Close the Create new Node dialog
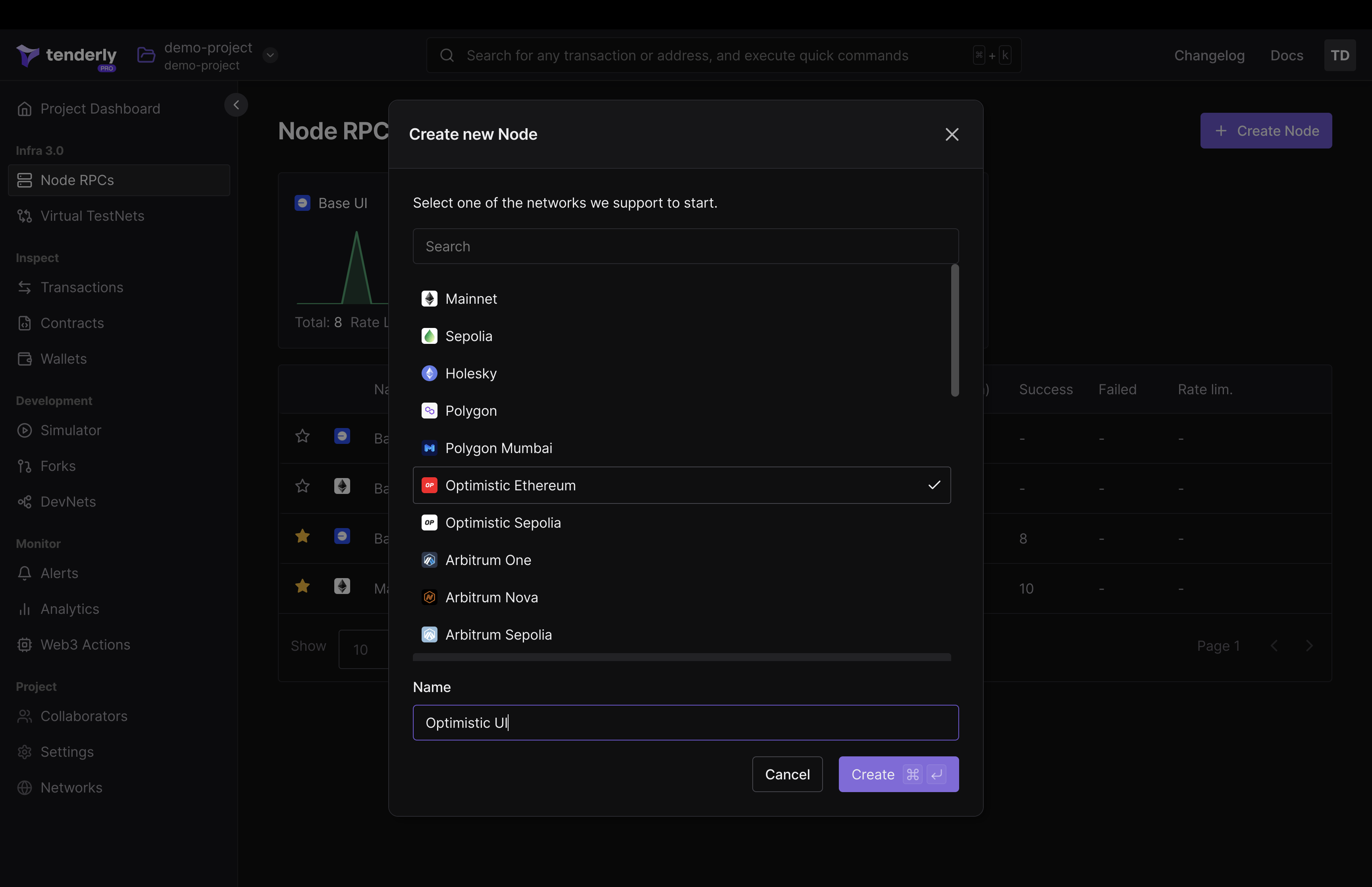Image resolution: width=1372 pixels, height=887 pixels. [x=952, y=134]
